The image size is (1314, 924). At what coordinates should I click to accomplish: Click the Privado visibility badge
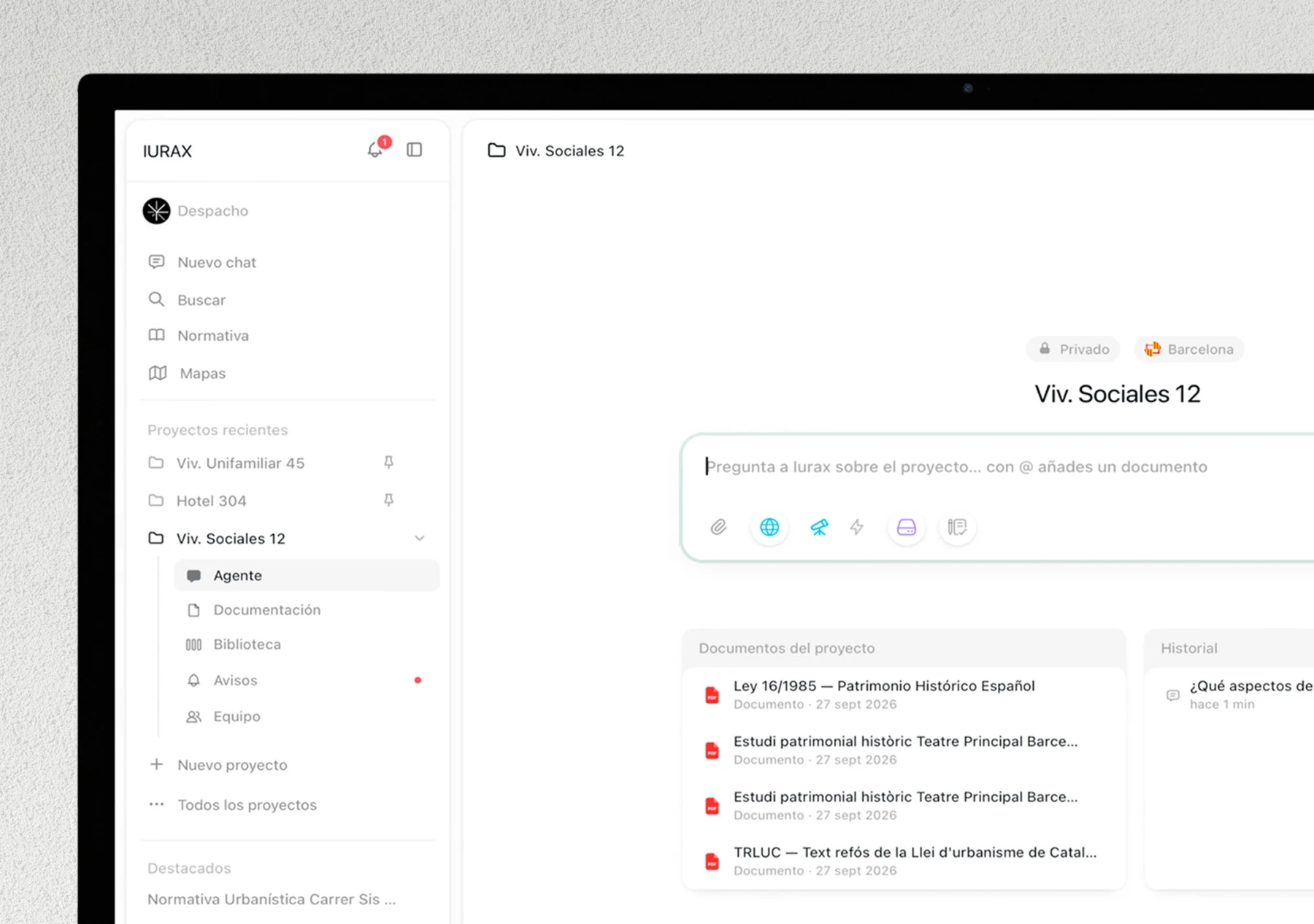pyautogui.click(x=1073, y=350)
